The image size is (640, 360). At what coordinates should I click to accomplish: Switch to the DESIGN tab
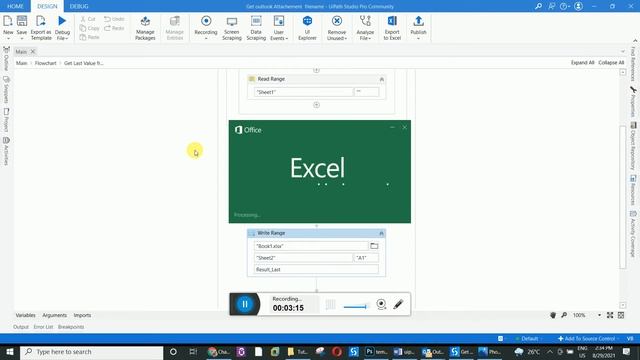coord(47,6)
